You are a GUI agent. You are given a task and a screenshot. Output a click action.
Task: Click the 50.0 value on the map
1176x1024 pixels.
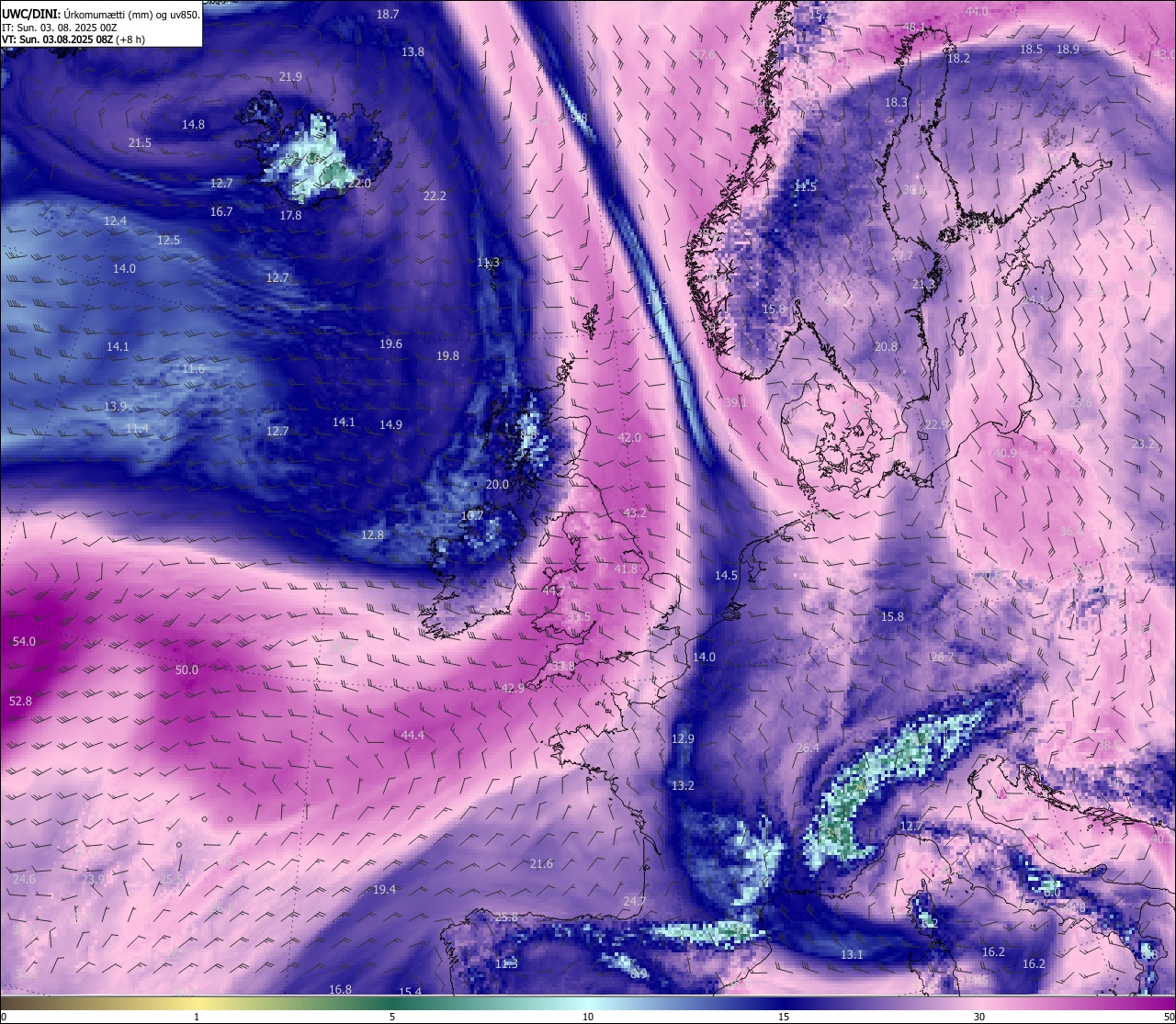[187, 670]
